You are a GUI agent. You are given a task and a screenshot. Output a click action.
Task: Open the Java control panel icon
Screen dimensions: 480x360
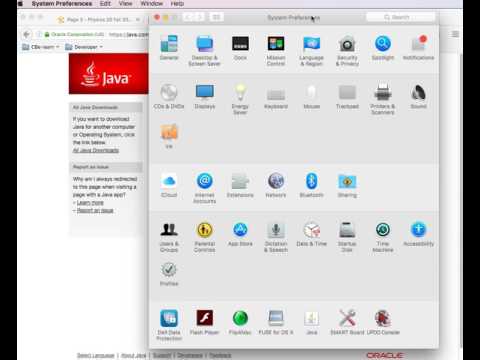[x=311, y=322]
